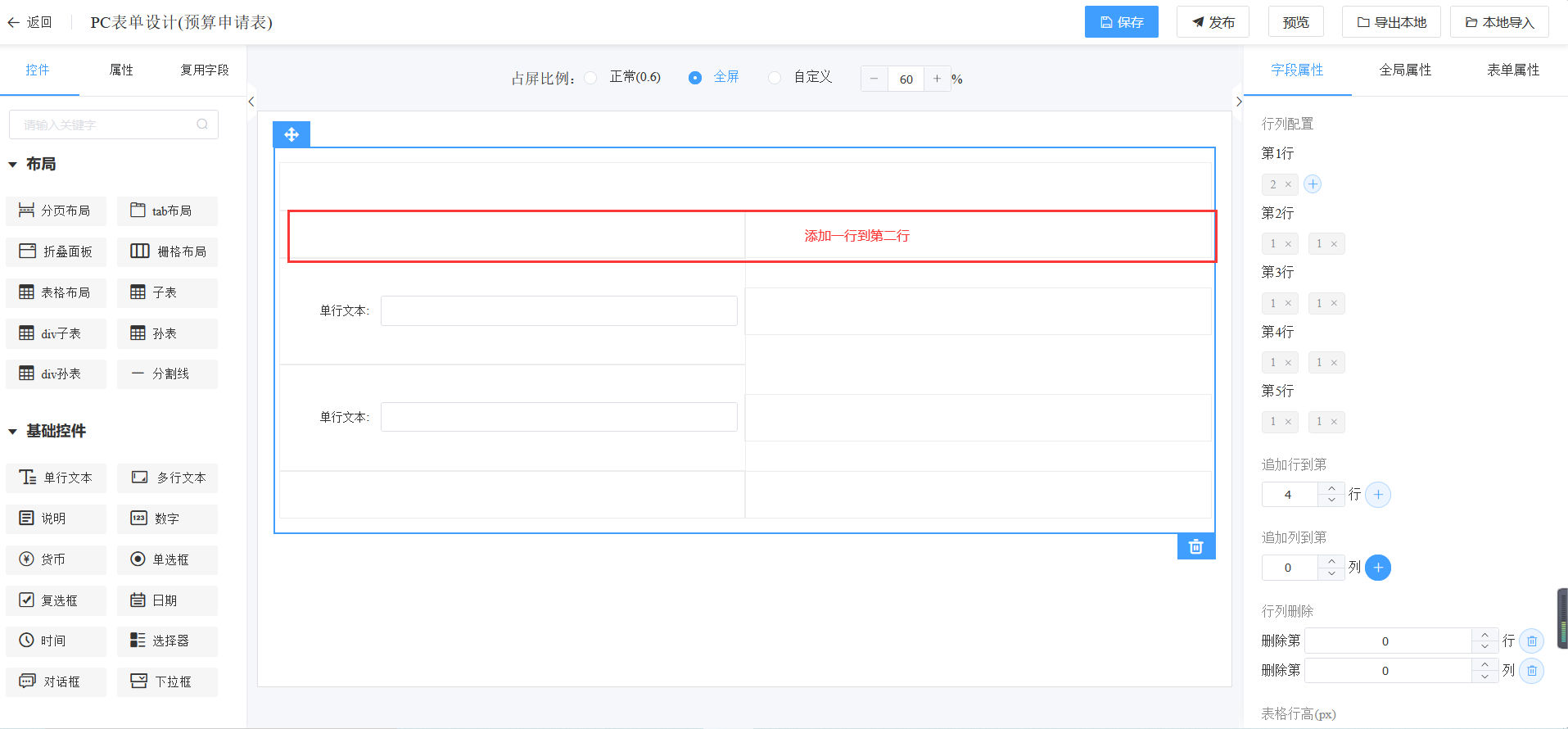Add 单行文本 single-line text control
1568x729 pixels.
click(x=56, y=478)
